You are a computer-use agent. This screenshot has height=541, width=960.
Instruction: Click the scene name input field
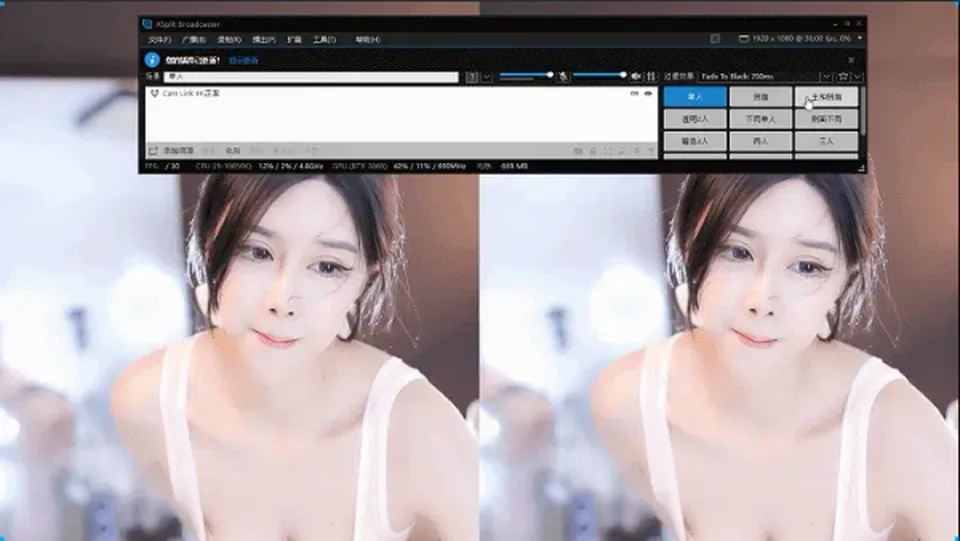(x=312, y=77)
